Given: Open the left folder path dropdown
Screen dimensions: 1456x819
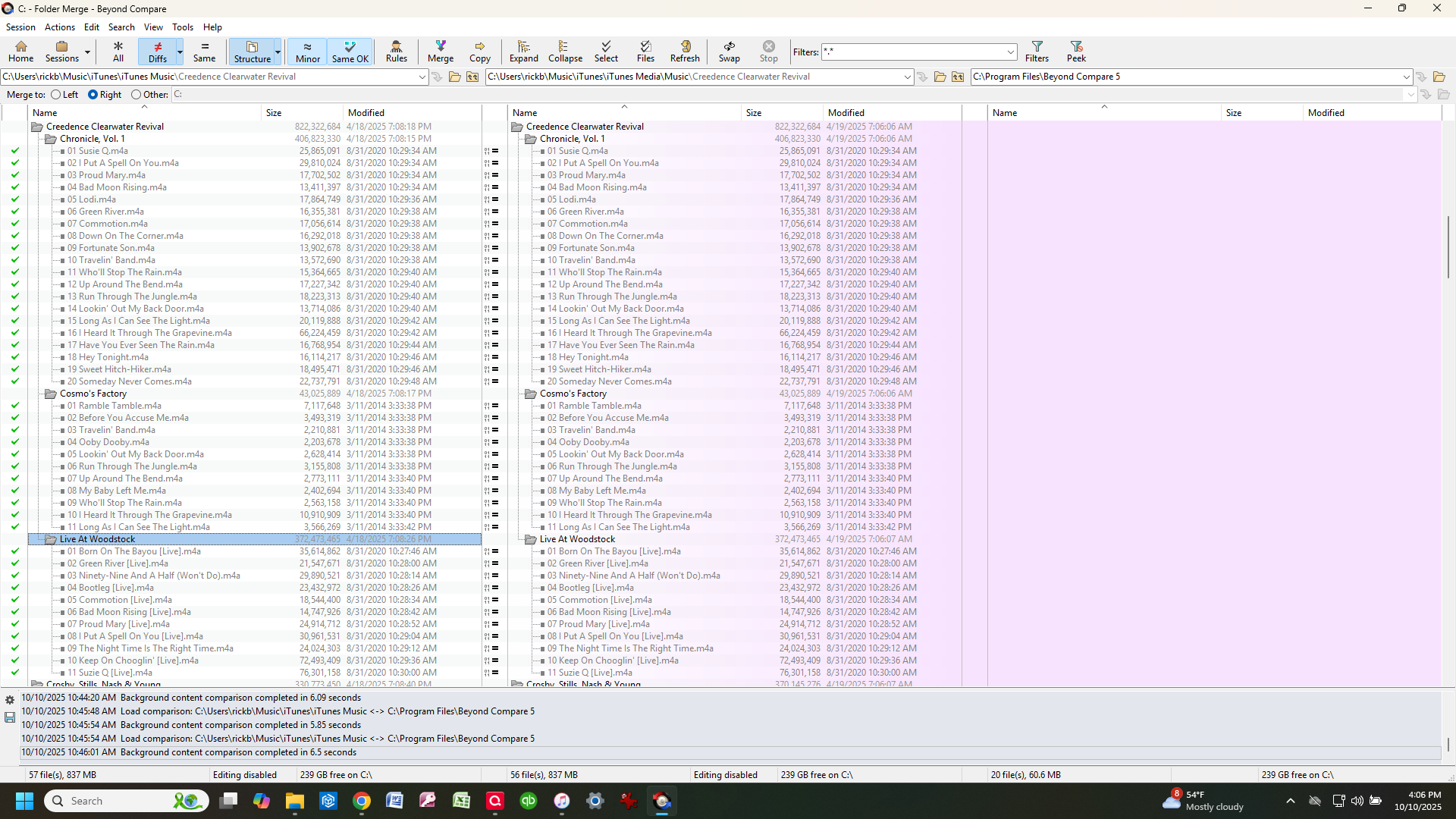Looking at the screenshot, I should (422, 77).
